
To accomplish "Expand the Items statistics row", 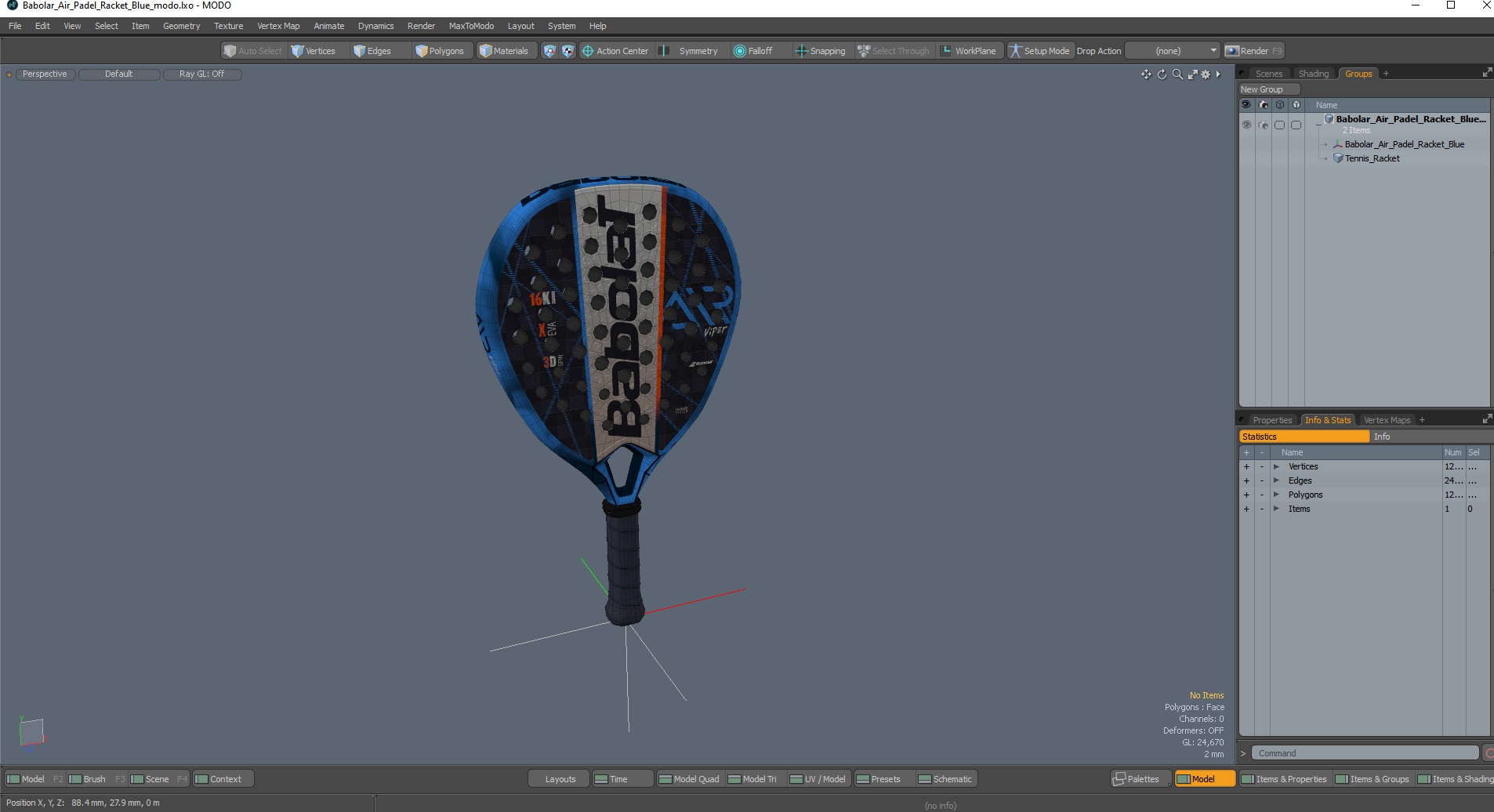I will tap(1276, 509).
